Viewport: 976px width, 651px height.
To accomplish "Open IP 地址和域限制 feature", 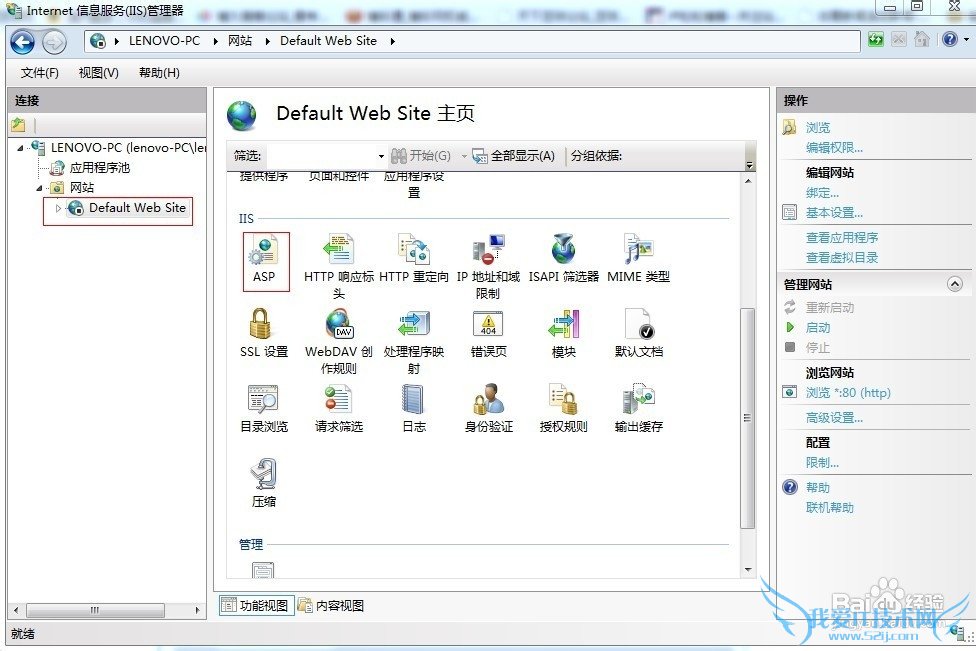I will [489, 266].
